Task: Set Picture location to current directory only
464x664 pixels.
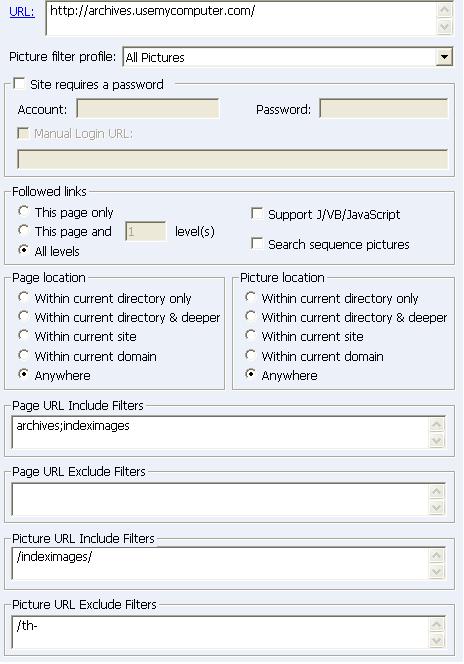Action: pyautogui.click(x=251, y=298)
